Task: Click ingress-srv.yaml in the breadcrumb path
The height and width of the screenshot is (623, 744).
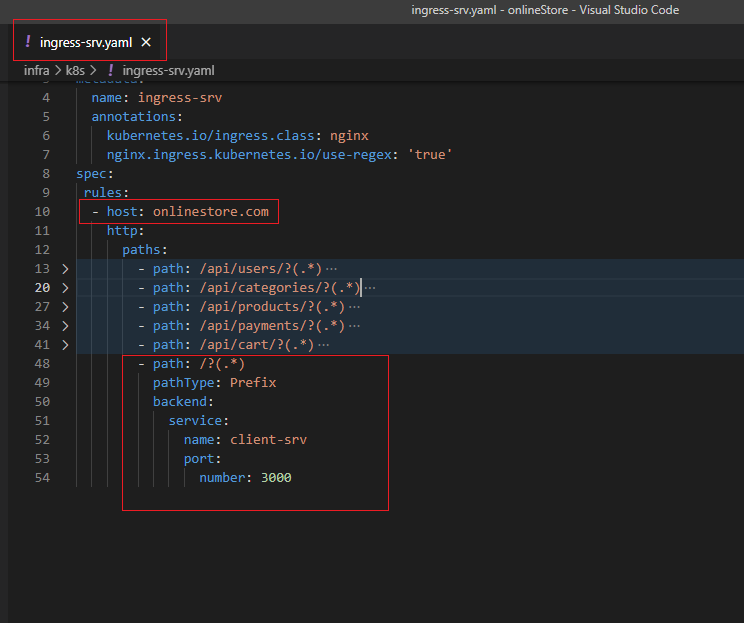Action: (x=168, y=71)
